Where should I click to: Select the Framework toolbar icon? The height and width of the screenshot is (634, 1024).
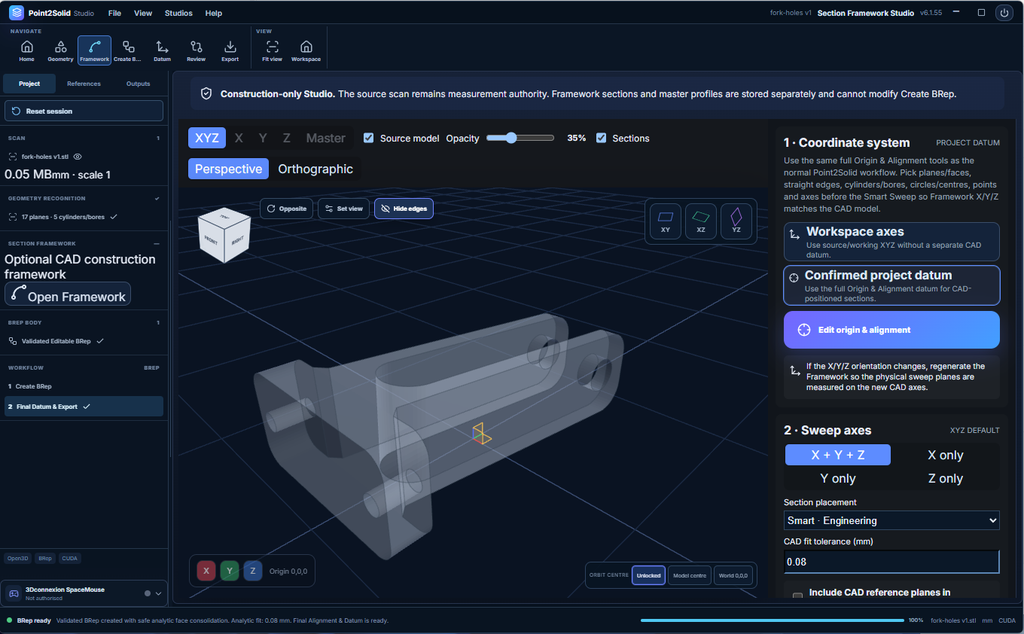pyautogui.click(x=95, y=50)
